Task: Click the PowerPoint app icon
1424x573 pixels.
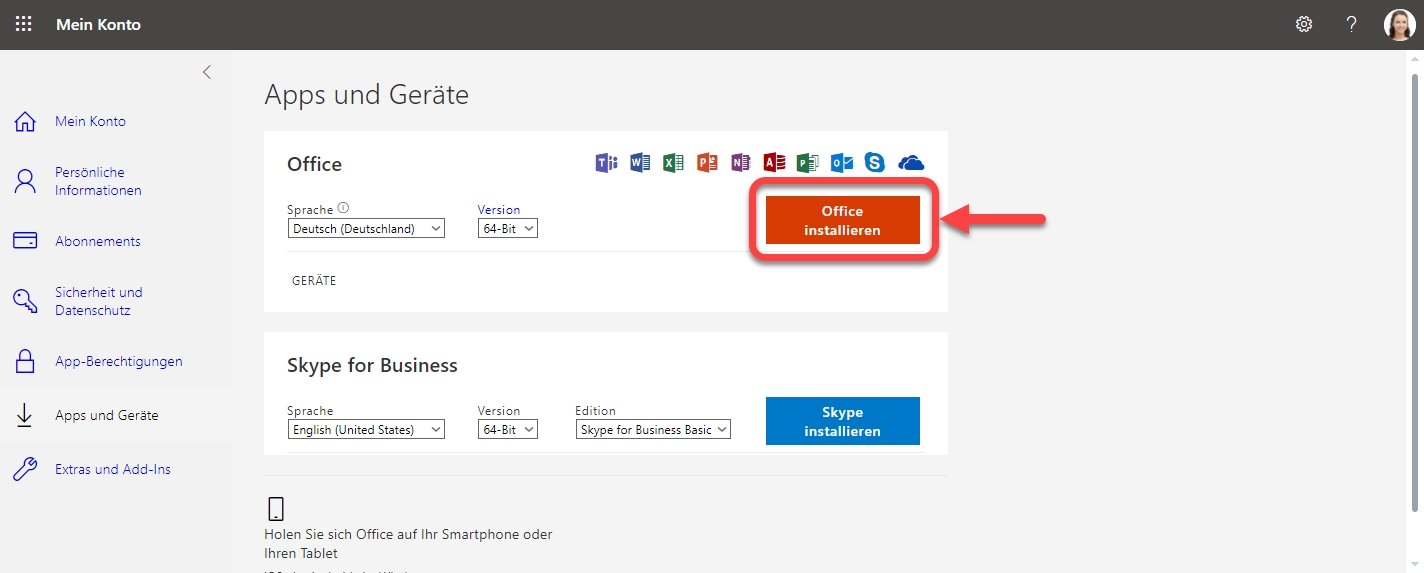Action: [x=707, y=163]
